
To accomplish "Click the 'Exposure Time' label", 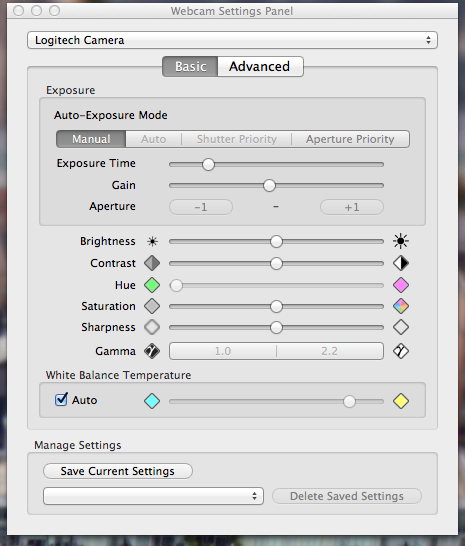I will pyautogui.click(x=96, y=163).
